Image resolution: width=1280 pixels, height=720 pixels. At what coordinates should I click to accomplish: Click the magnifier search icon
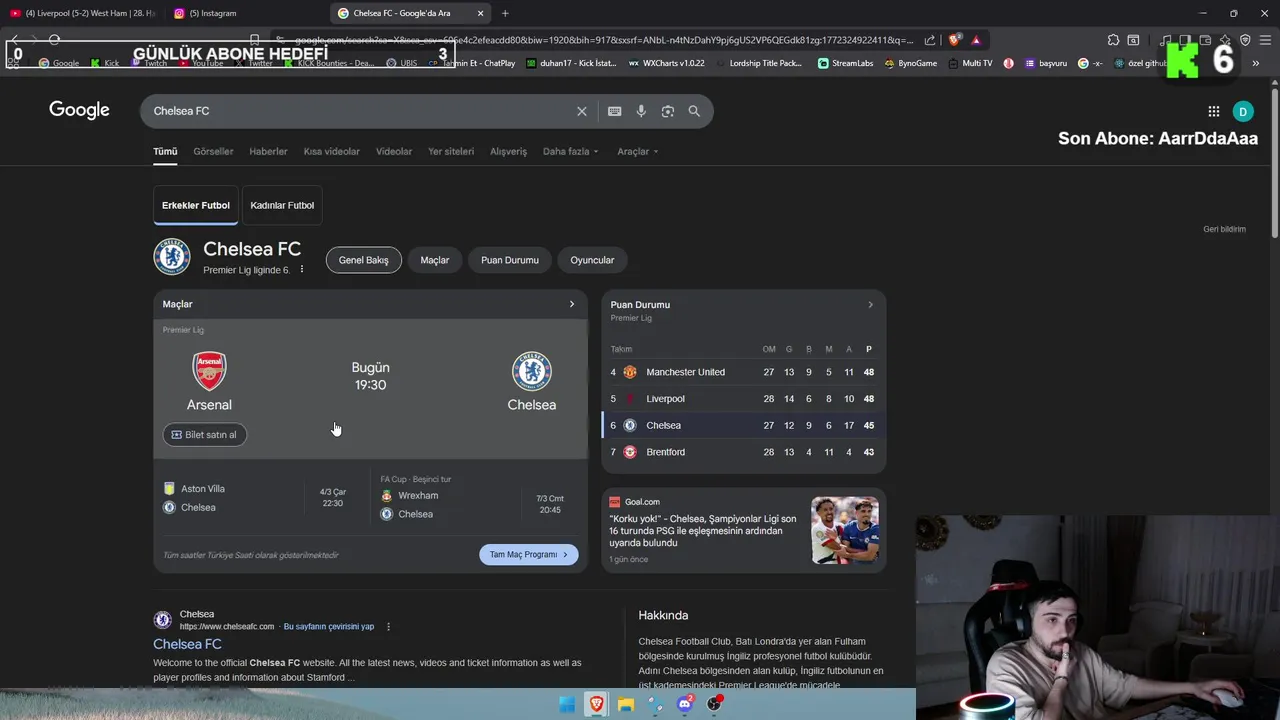tap(694, 111)
